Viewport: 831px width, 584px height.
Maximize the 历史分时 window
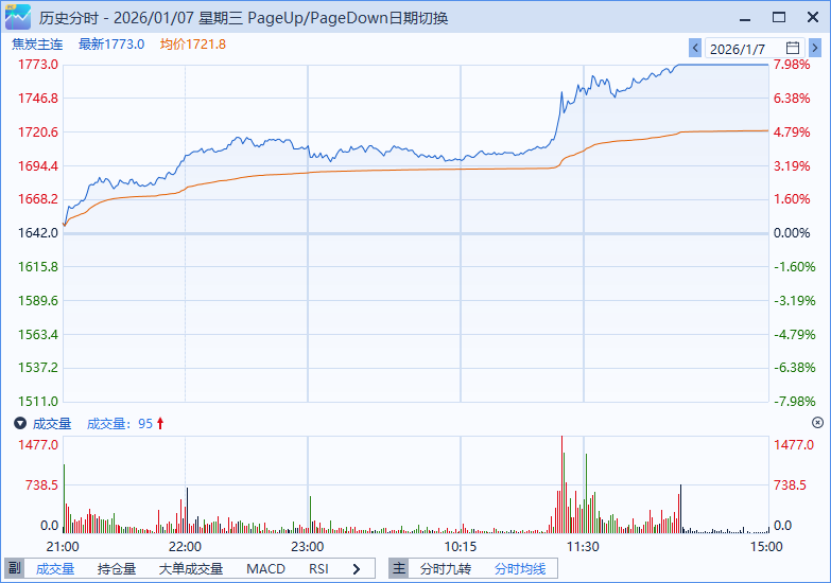pos(779,17)
